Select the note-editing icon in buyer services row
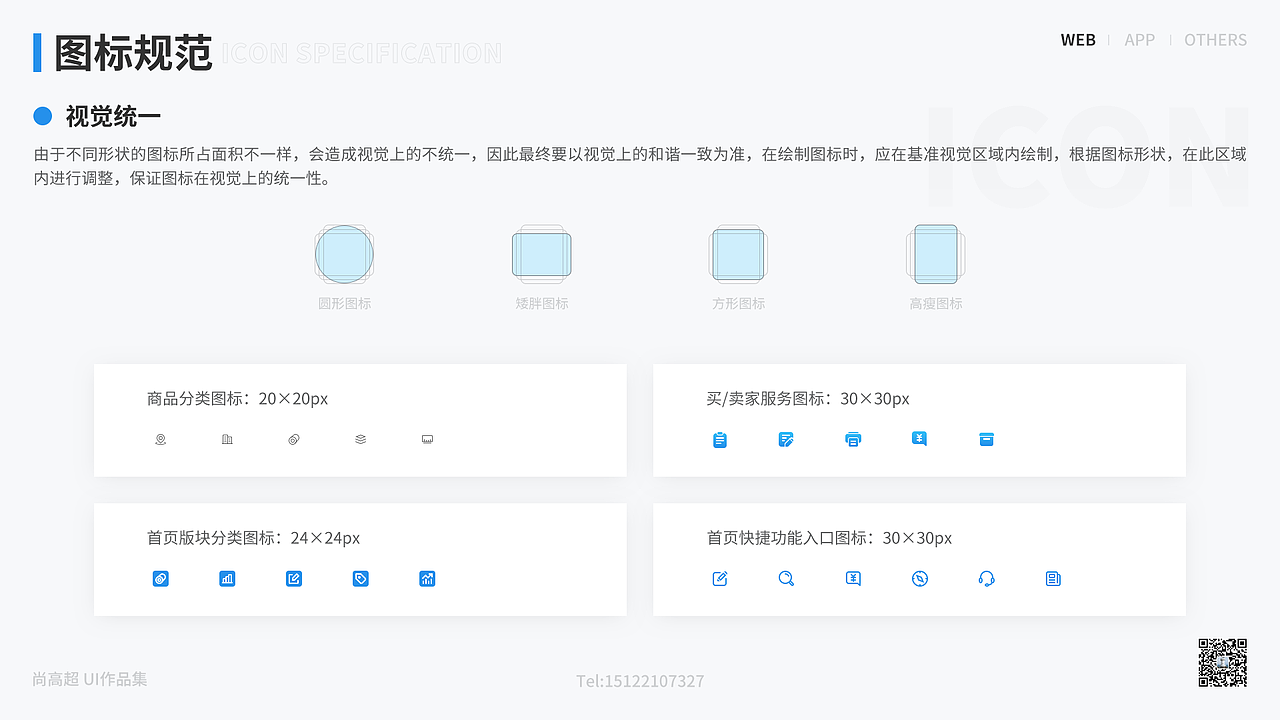The width and height of the screenshot is (1280, 720). click(786, 439)
